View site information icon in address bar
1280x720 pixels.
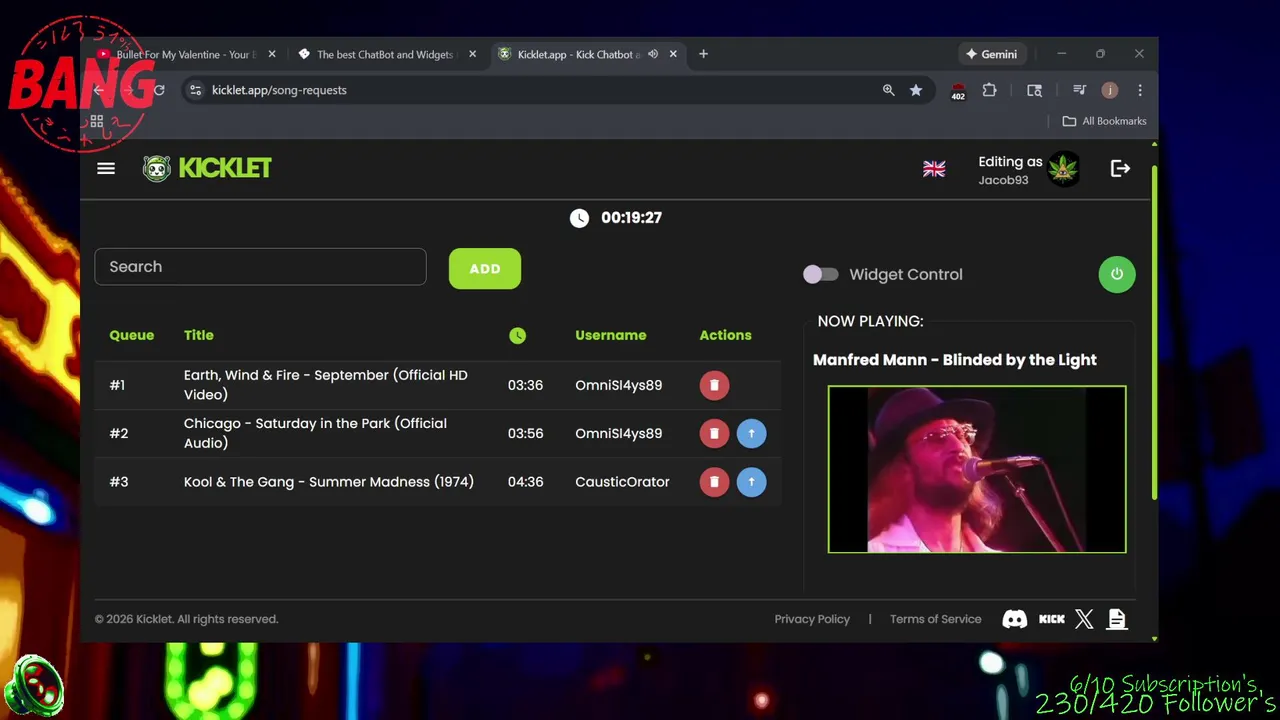[196, 90]
